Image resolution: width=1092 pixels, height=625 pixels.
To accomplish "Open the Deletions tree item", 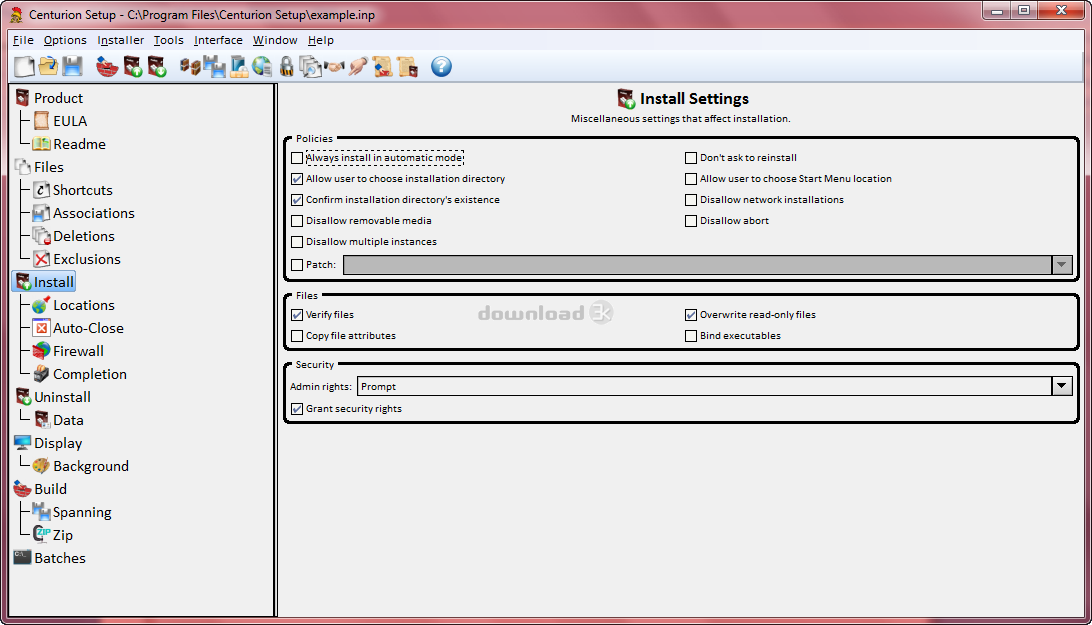I will (x=84, y=236).
